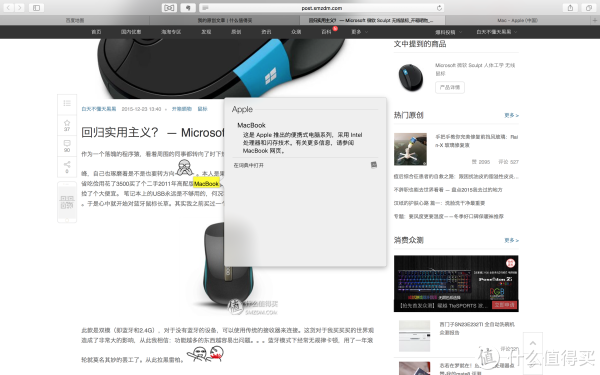Open the 西门子 全自动洗碗机 report link

click(477, 328)
